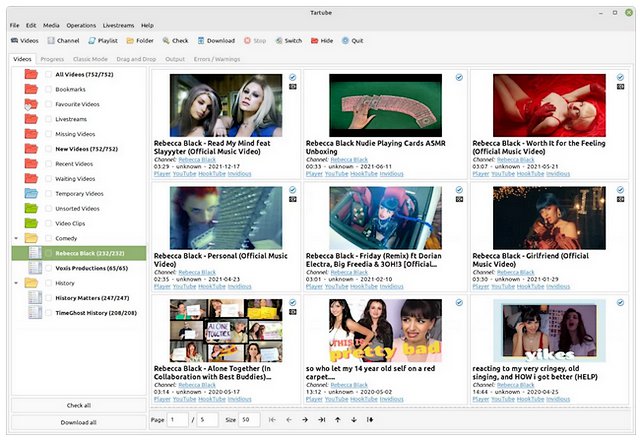Image resolution: width=640 pixels, height=440 pixels.
Task: Open the Operations menu
Action: tap(81, 25)
